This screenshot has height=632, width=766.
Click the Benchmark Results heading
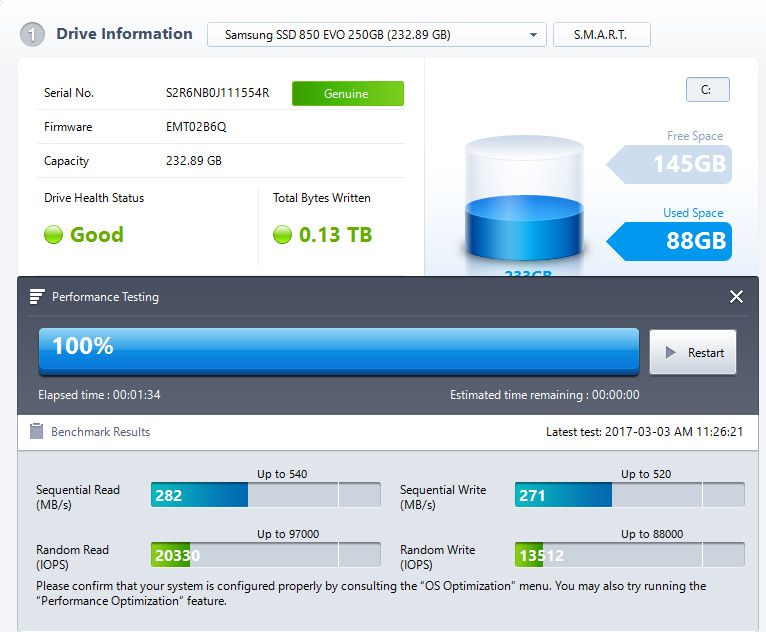click(100, 432)
